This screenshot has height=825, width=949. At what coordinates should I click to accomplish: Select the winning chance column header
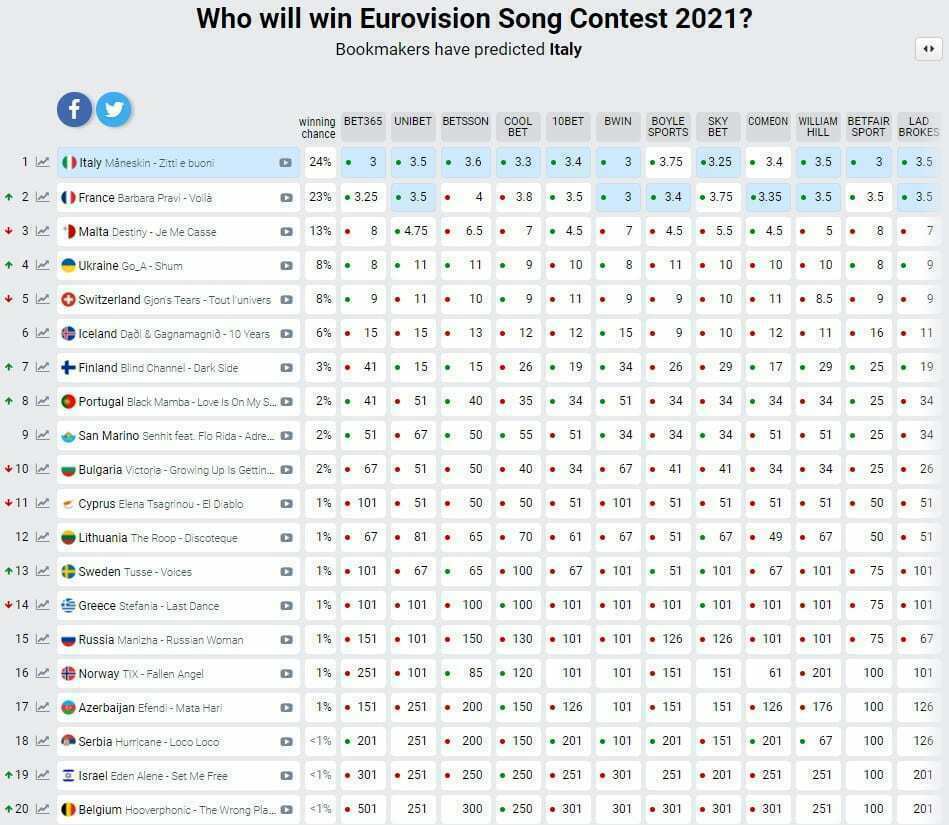(x=317, y=128)
